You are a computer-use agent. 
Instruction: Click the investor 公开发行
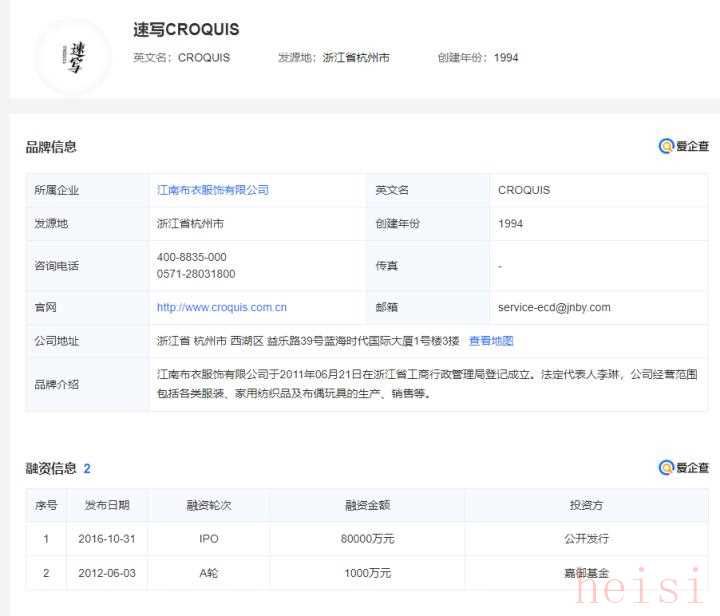586,539
